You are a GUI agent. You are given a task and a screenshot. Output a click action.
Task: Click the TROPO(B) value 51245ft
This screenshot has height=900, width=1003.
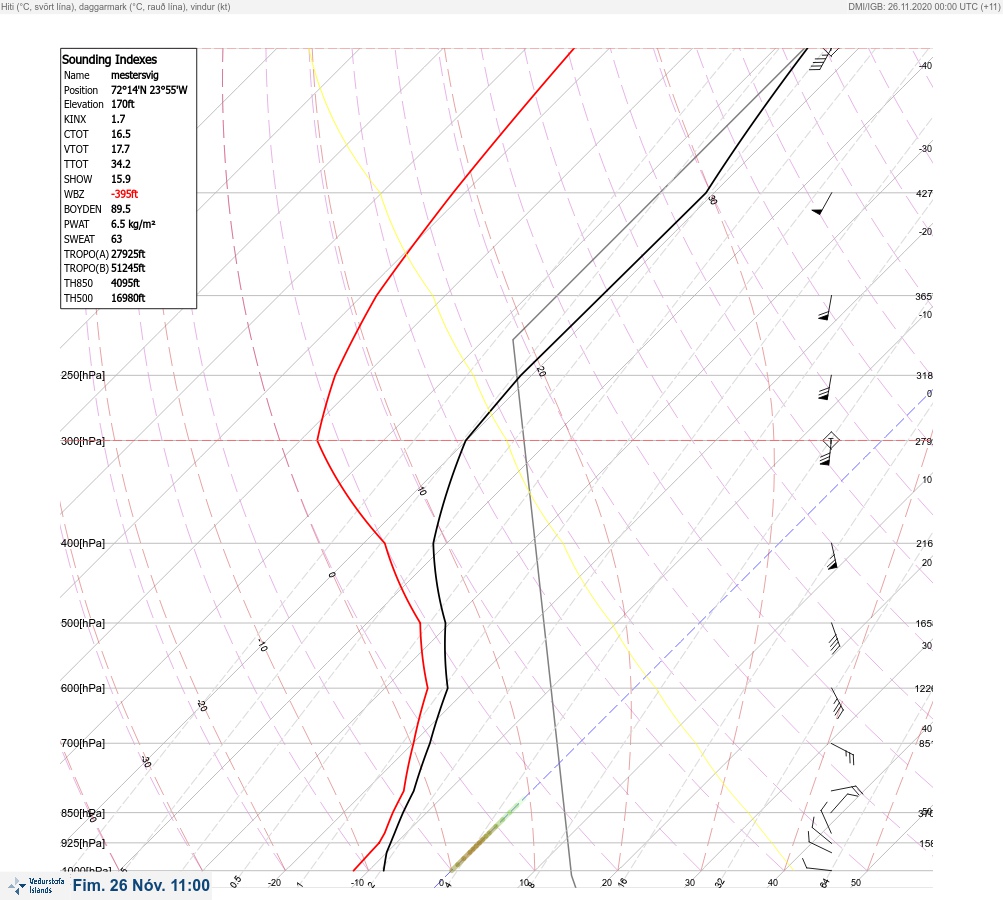click(x=128, y=268)
